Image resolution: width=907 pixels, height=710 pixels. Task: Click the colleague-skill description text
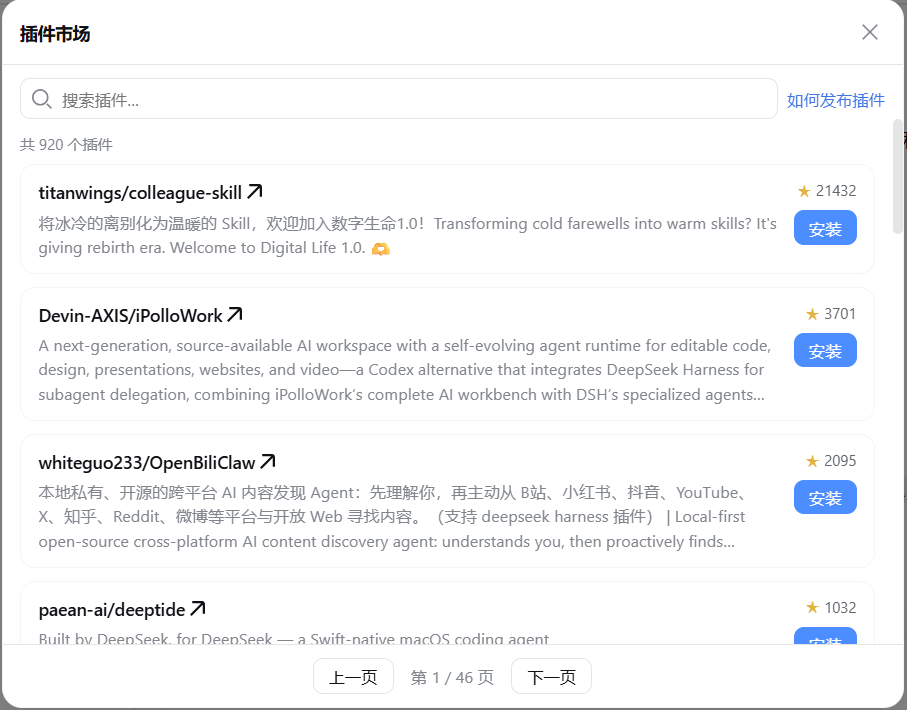407,236
